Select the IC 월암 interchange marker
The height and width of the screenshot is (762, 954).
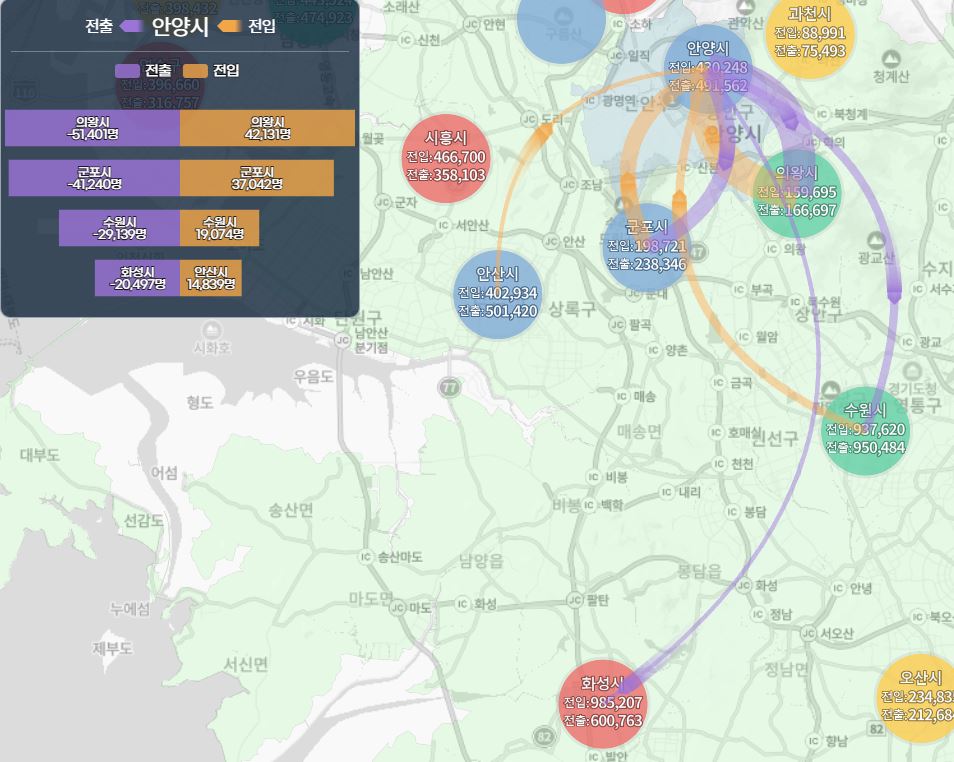pyautogui.click(x=743, y=337)
